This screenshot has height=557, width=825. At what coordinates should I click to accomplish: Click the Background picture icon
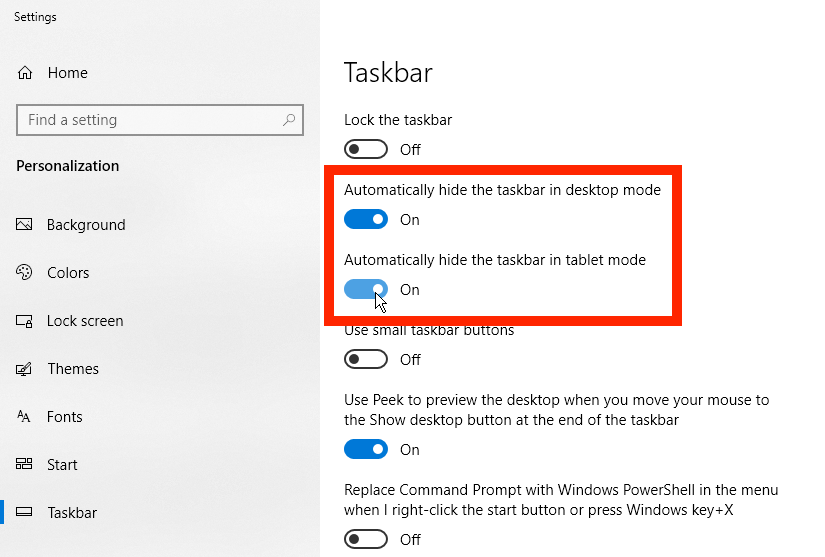pos(24,225)
